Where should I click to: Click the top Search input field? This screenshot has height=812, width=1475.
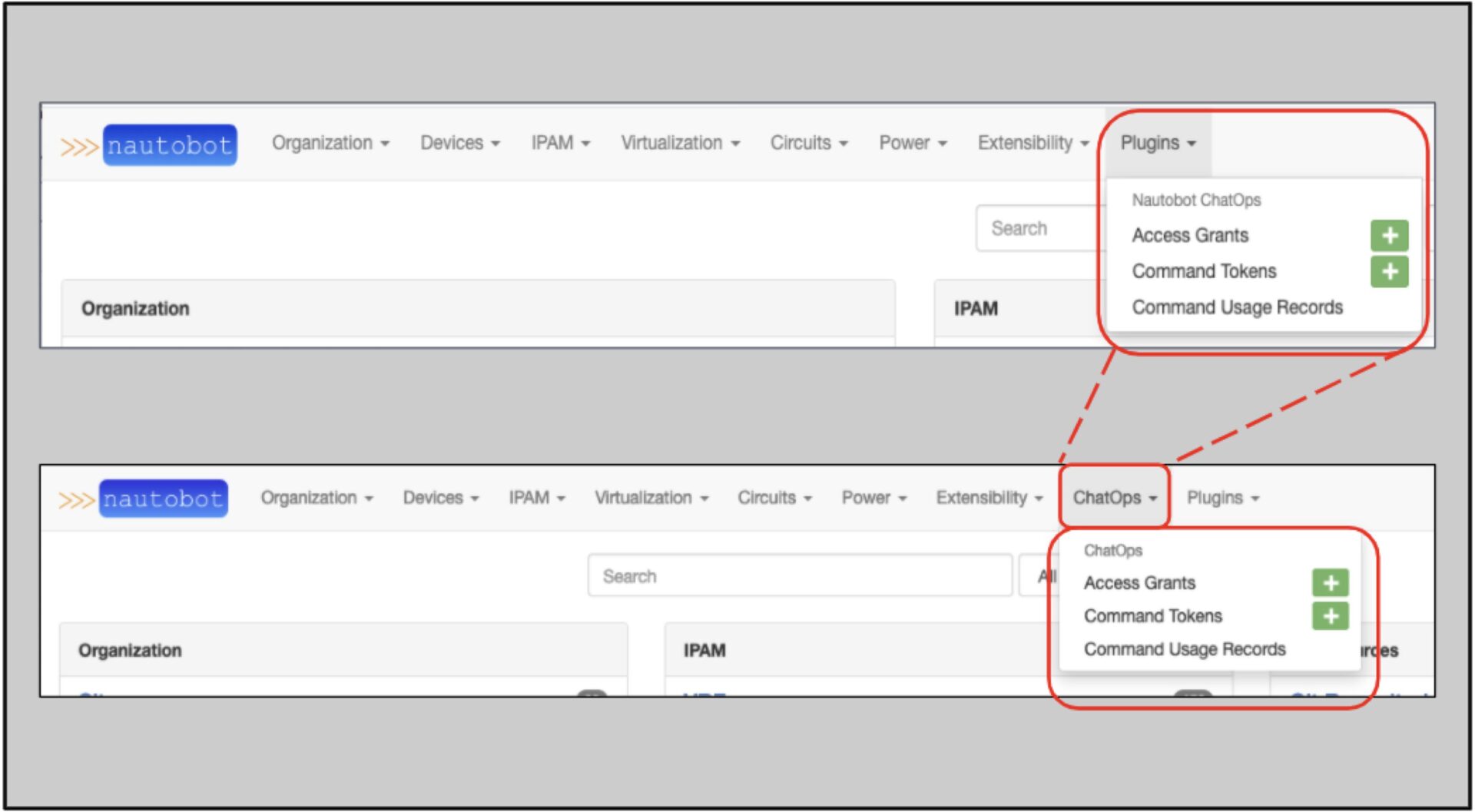pyautogui.click(x=1037, y=228)
